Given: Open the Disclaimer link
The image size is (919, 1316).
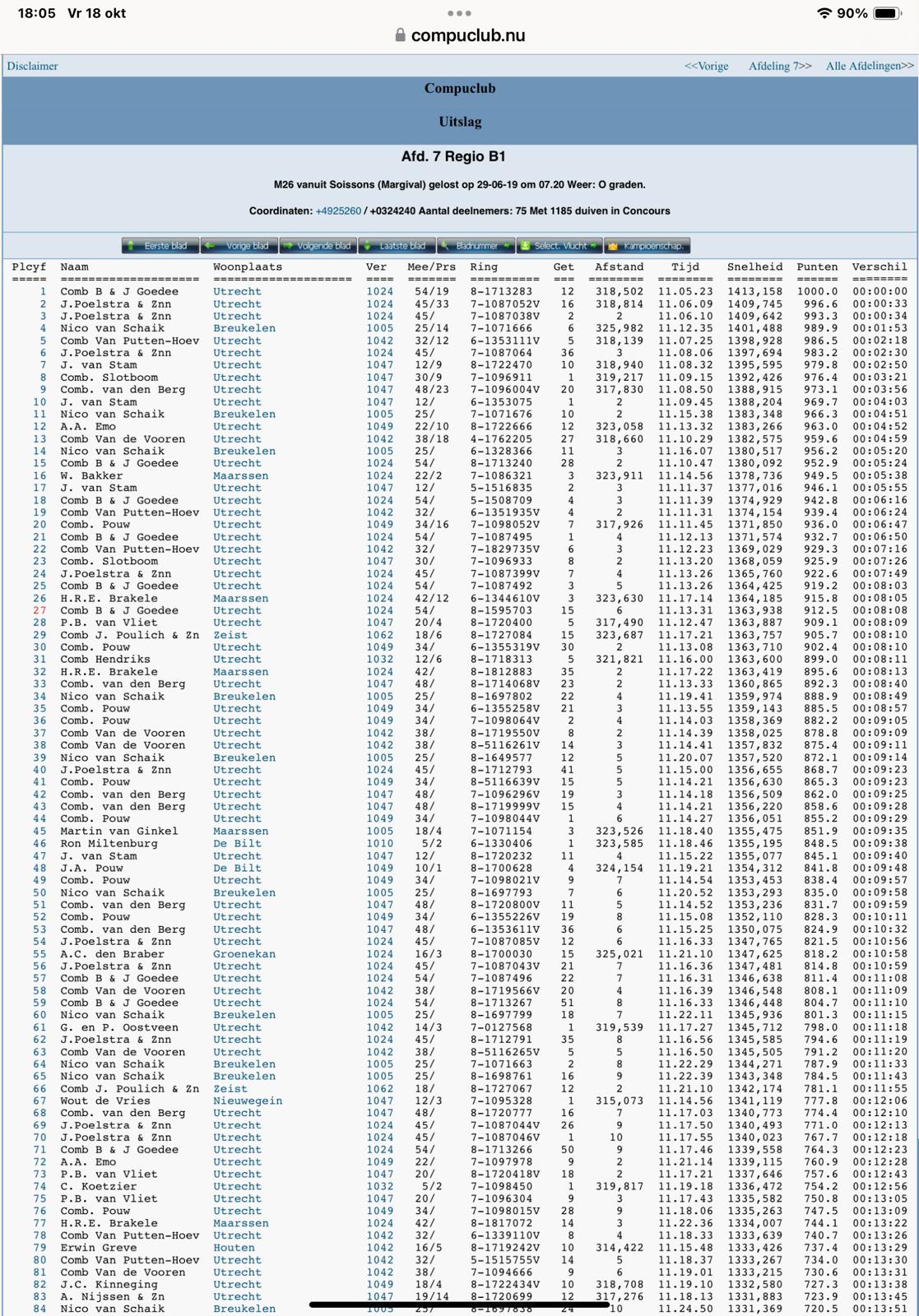Looking at the screenshot, I should pyautogui.click(x=32, y=66).
